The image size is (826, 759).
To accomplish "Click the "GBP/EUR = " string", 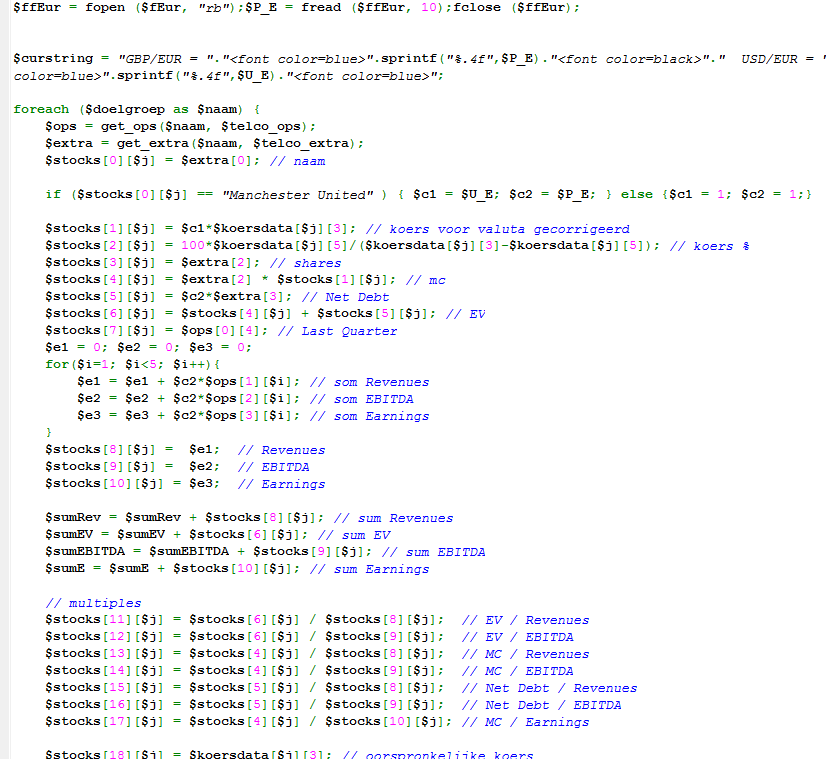I will (165, 58).
